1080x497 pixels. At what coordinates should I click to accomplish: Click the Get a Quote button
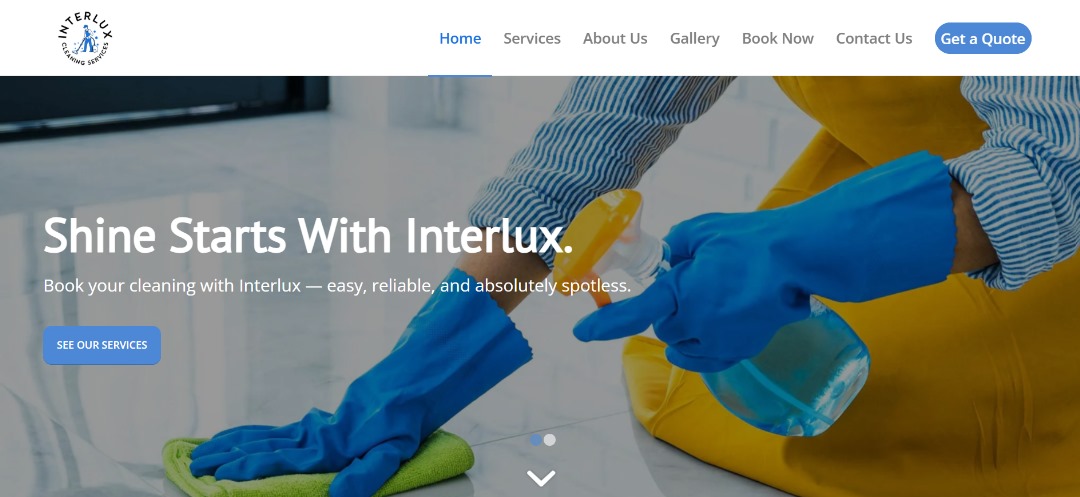983,39
